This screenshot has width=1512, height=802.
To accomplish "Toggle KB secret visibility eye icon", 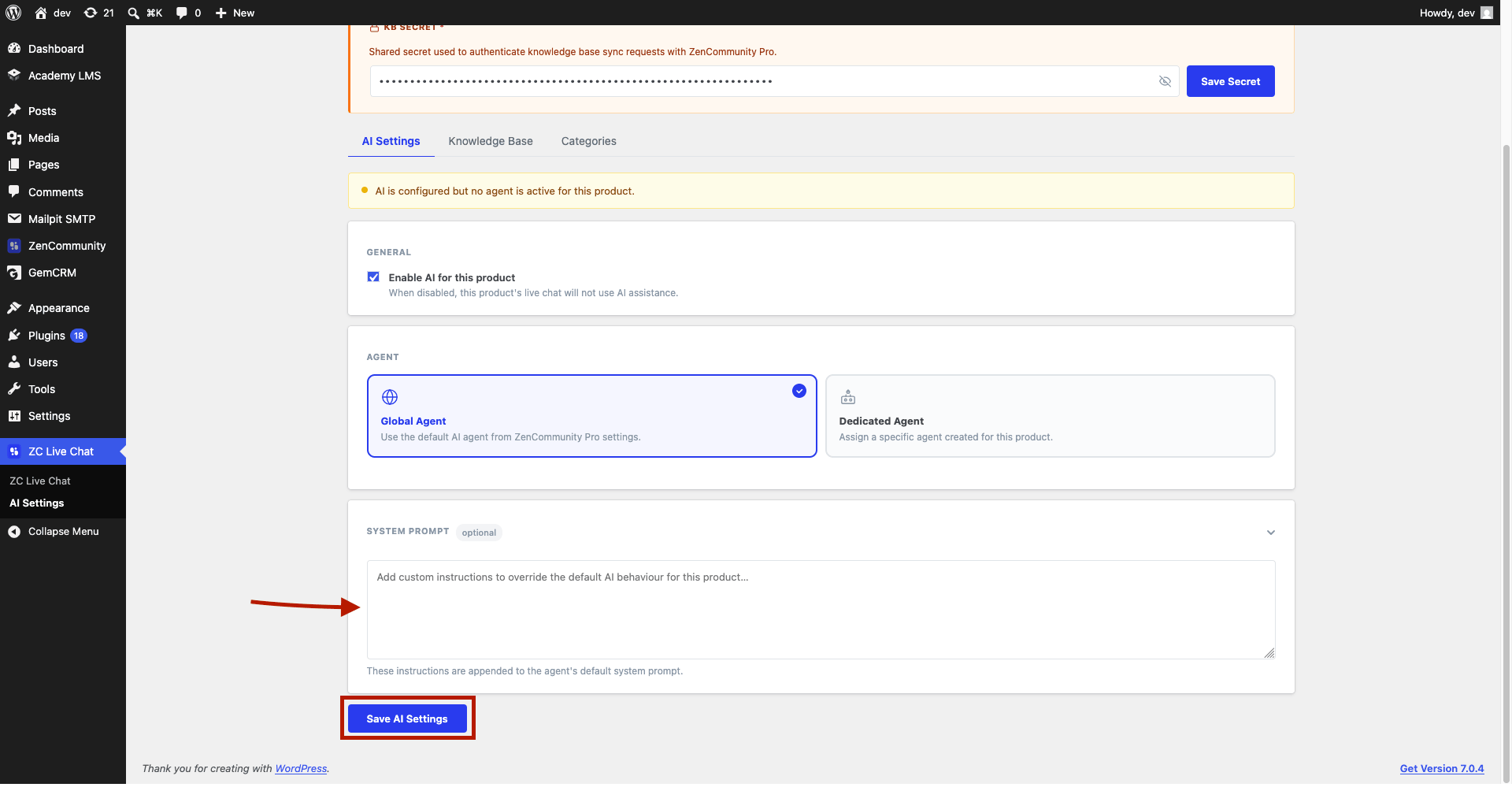I will point(1165,81).
